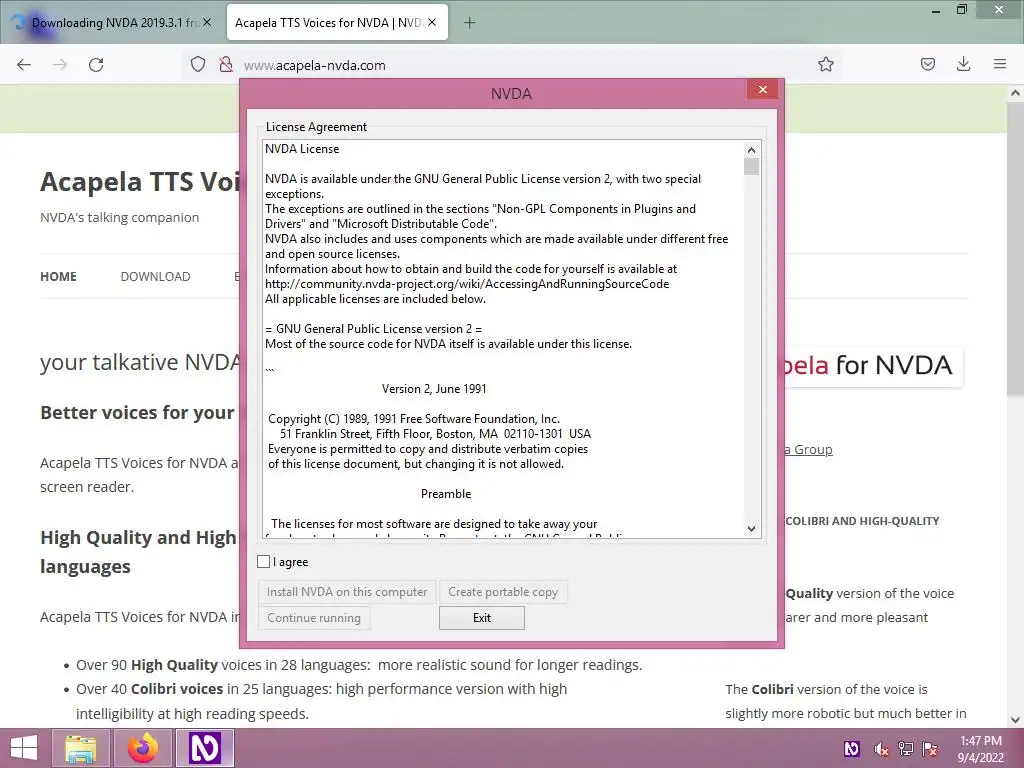Viewport: 1024px width, 768px height.
Task: Click Create portable copy button
Action: (503, 592)
